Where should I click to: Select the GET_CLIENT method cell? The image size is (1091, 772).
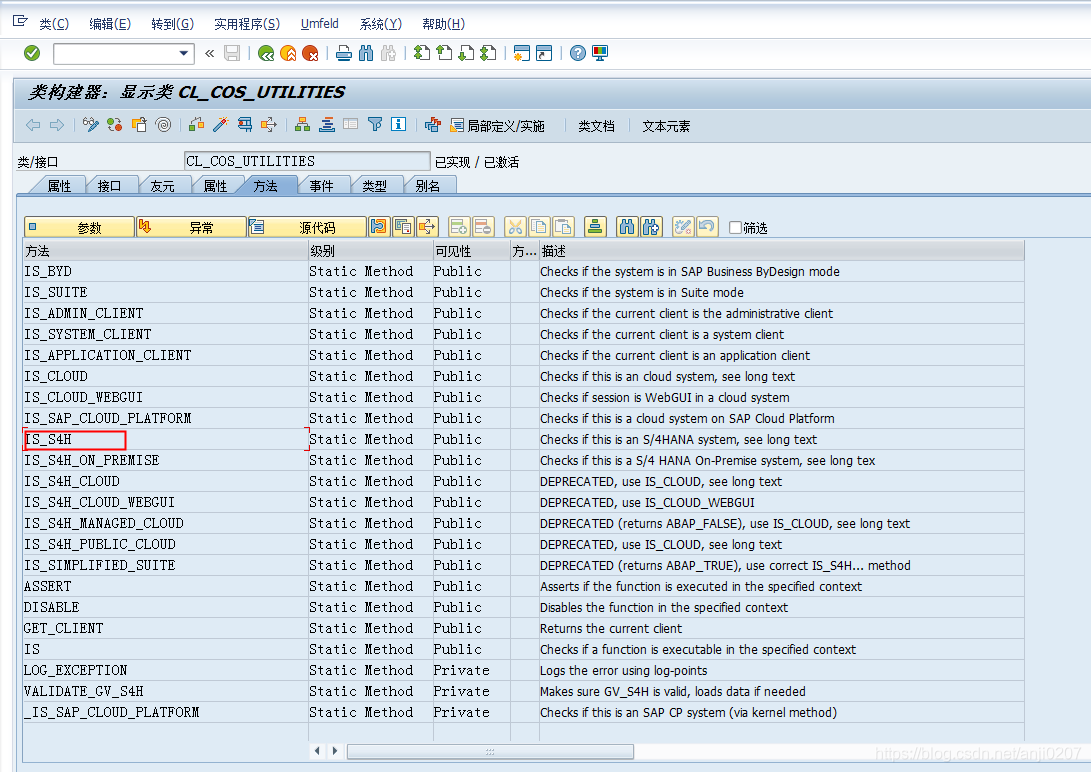point(166,628)
